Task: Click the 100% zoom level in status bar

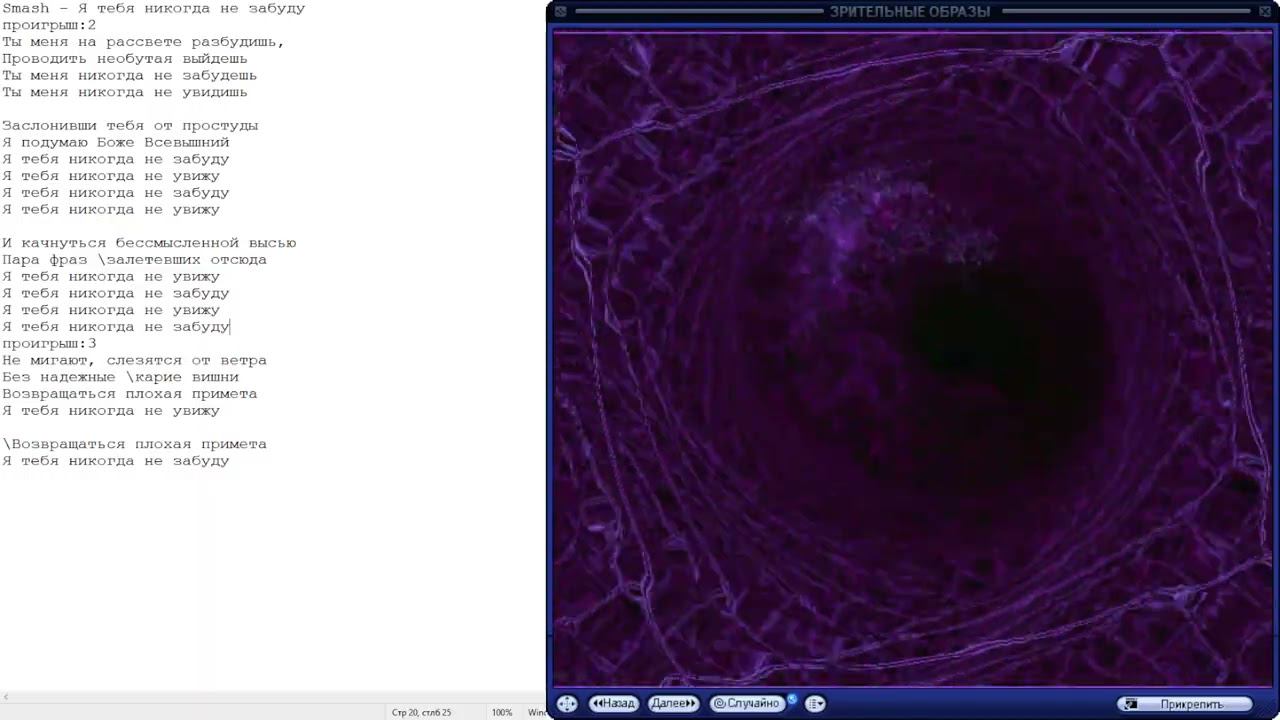Action: click(x=502, y=712)
